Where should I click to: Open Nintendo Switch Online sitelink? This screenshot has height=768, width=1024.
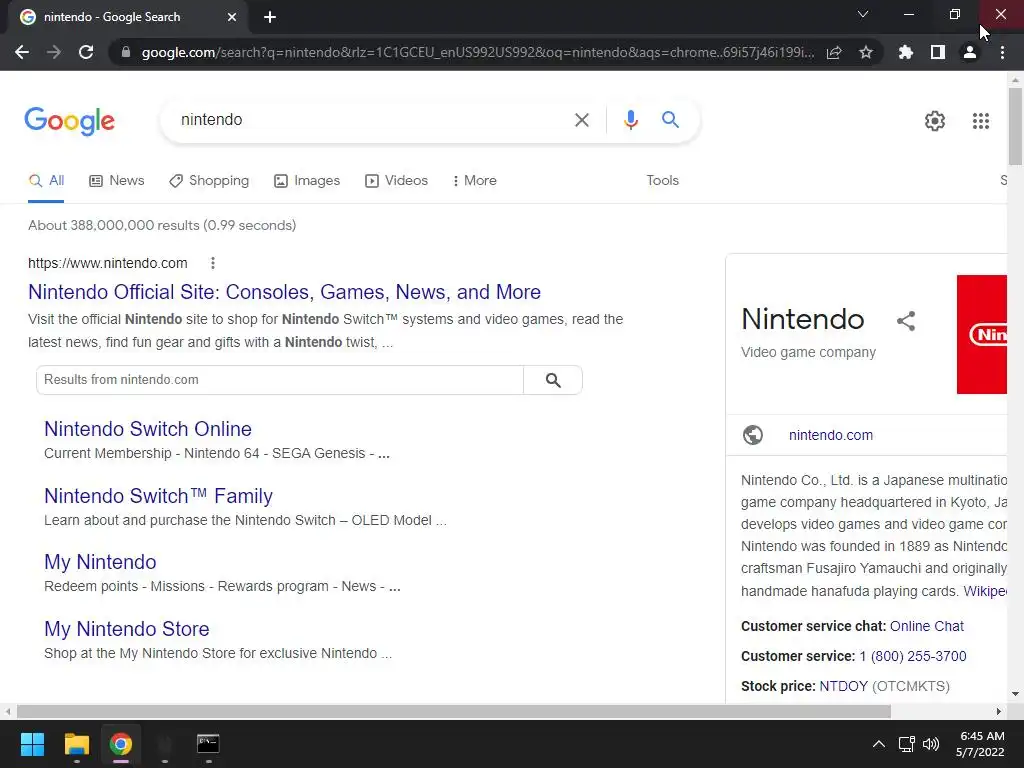(148, 429)
